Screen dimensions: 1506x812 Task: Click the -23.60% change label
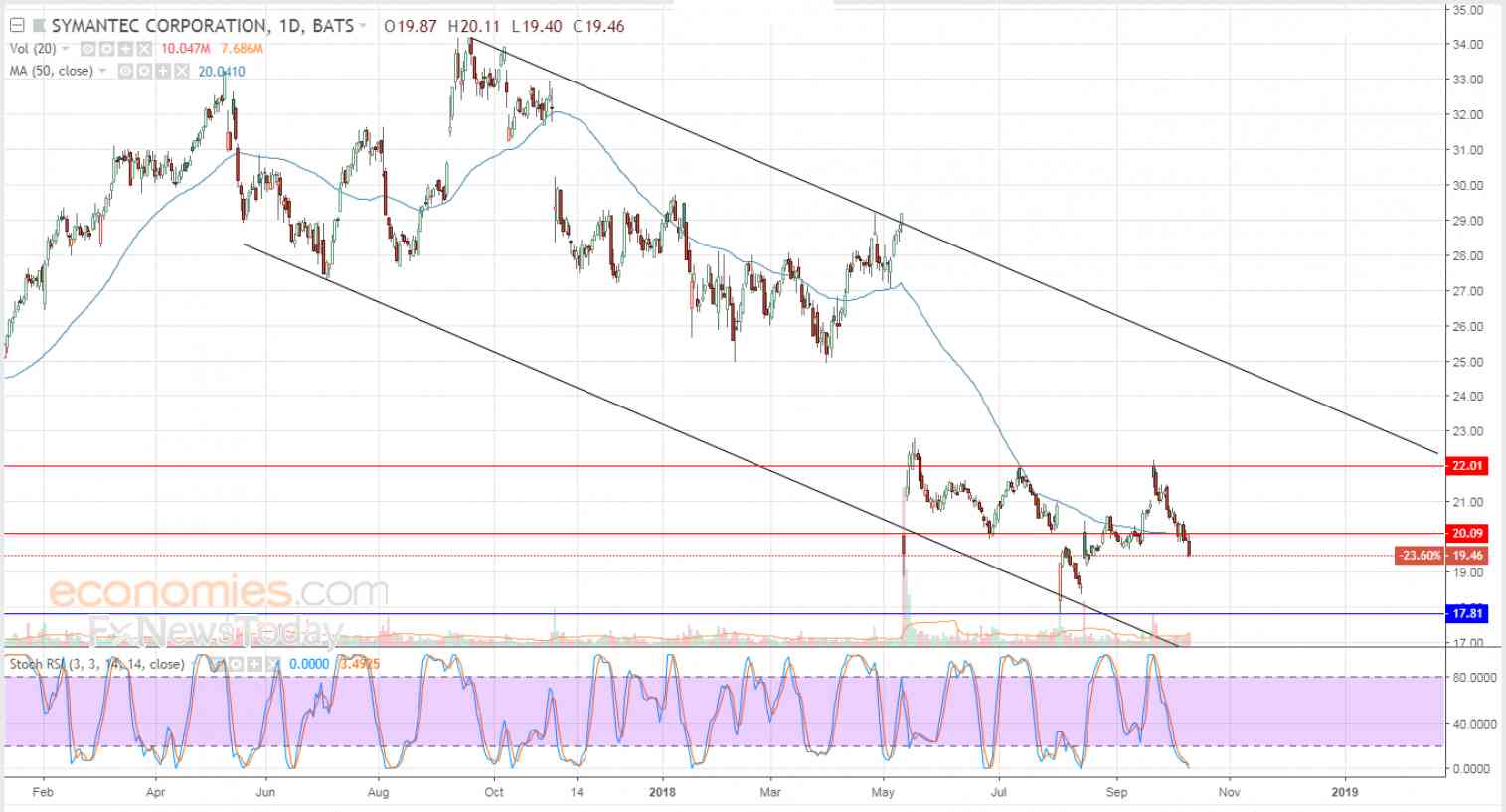click(1420, 556)
